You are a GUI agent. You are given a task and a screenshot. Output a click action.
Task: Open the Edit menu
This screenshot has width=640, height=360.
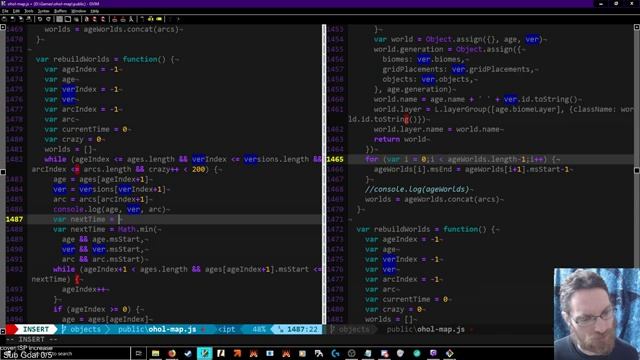(x=16, y=11)
